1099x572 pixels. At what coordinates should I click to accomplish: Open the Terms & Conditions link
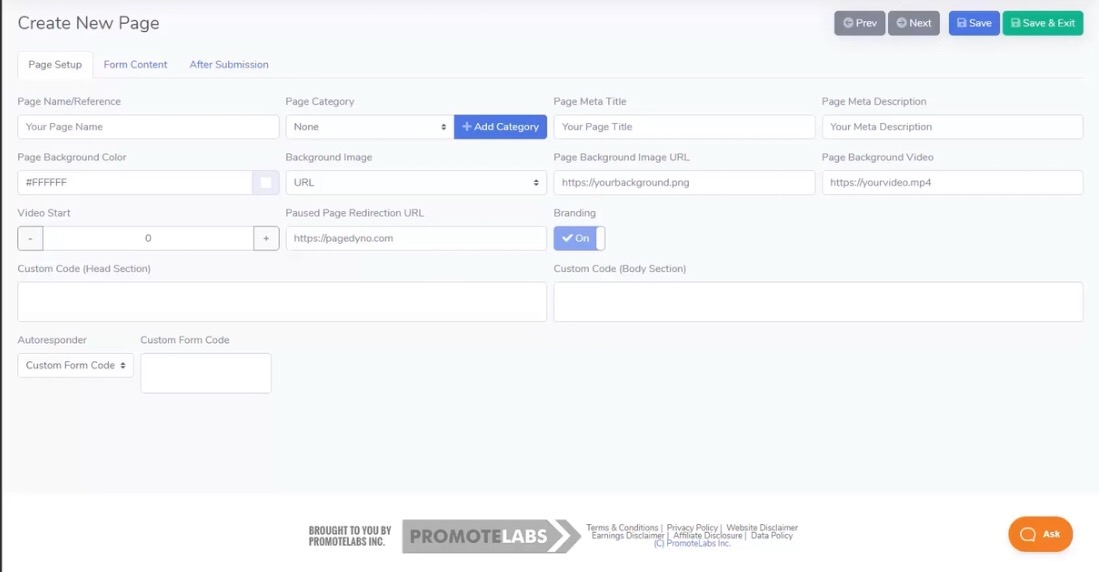pos(622,528)
